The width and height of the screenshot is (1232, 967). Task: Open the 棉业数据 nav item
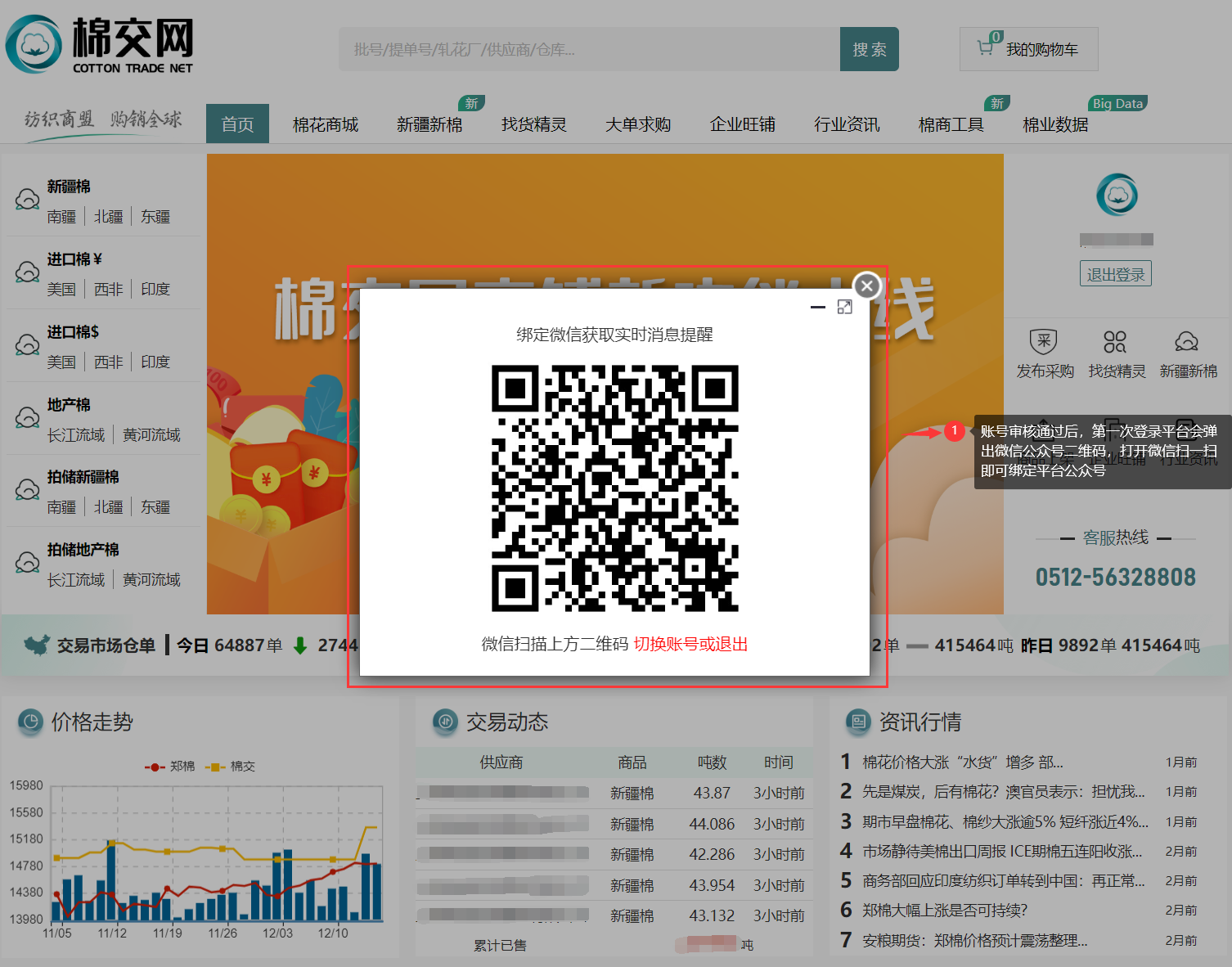pyautogui.click(x=1055, y=124)
